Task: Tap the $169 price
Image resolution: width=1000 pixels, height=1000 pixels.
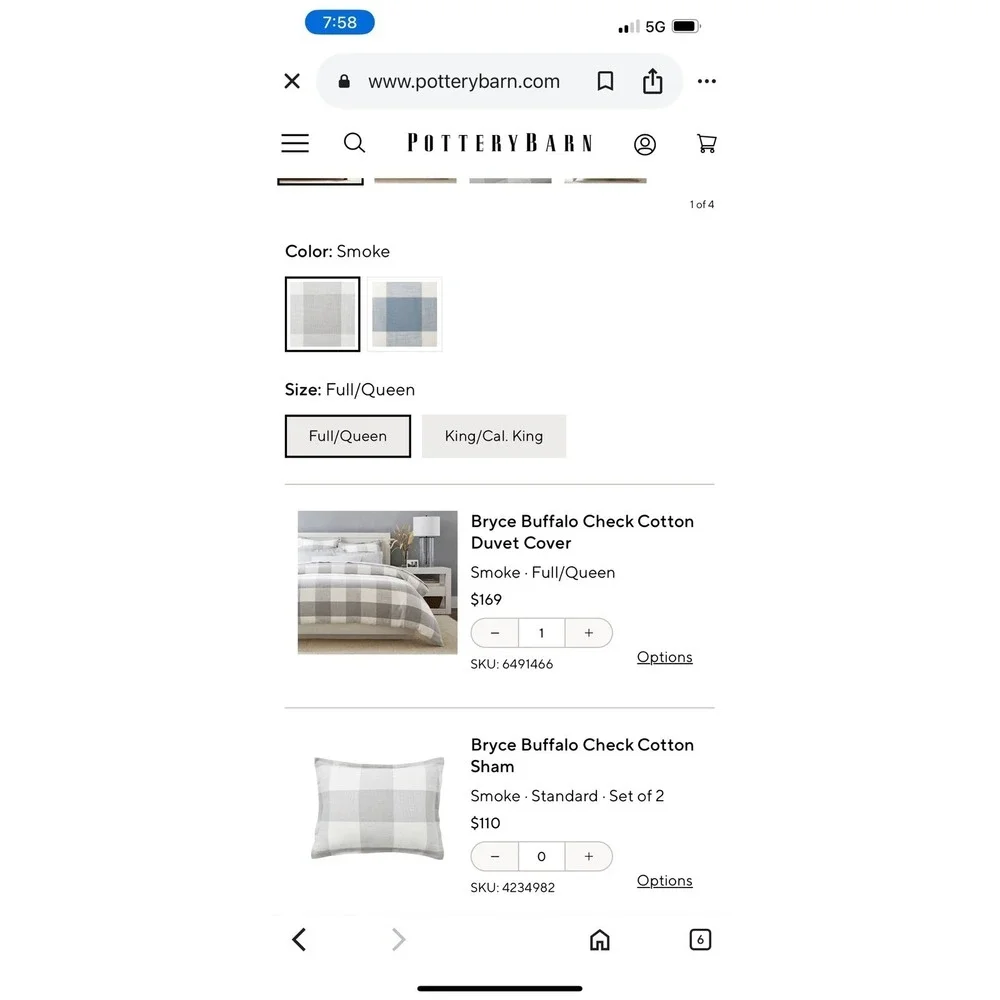Action: pos(486,599)
